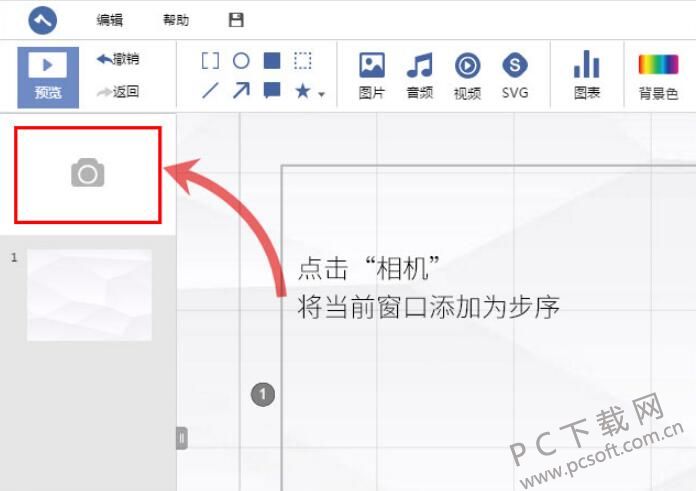Open the 编辑 menu

click(110, 21)
